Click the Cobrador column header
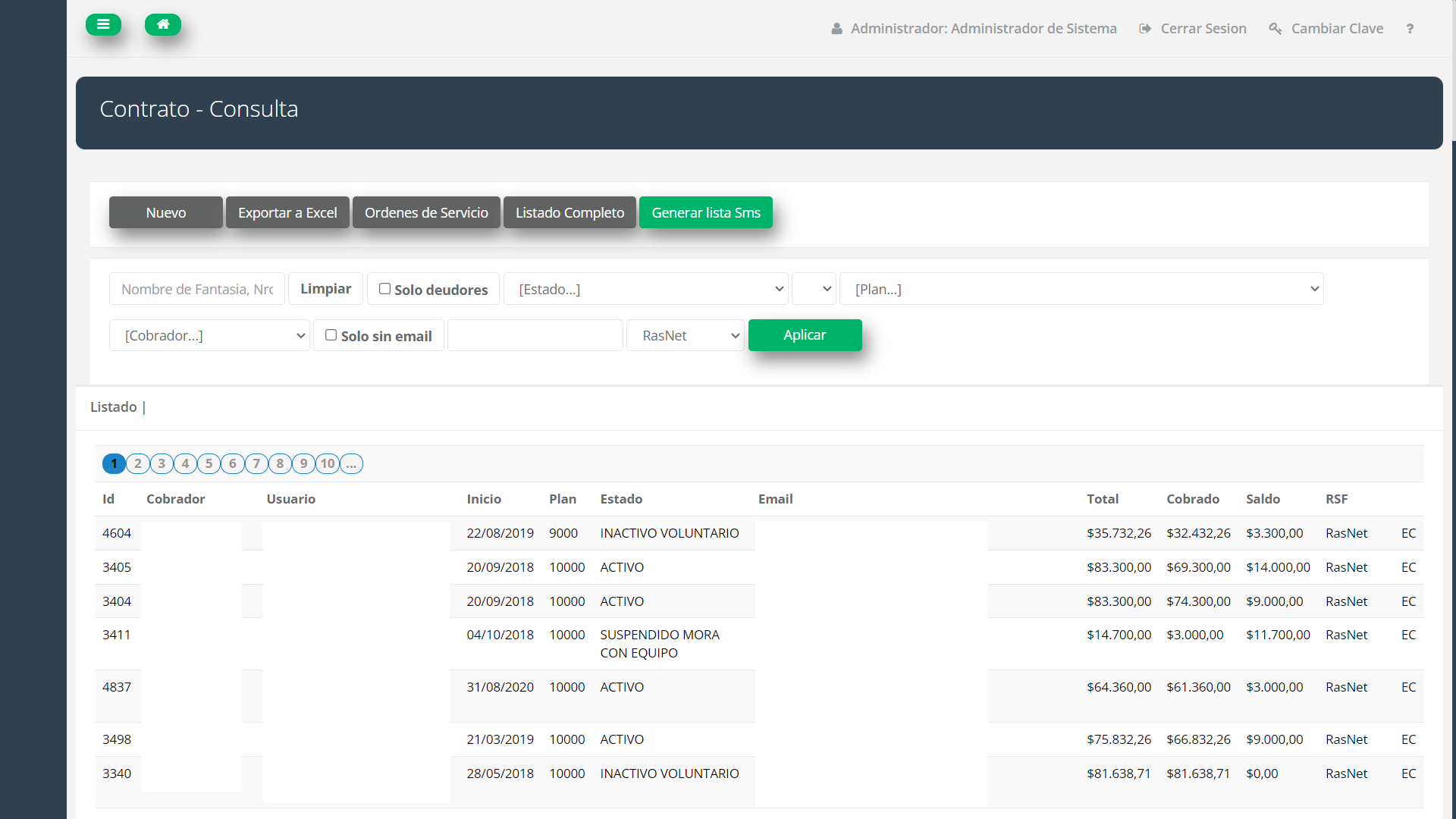The width and height of the screenshot is (1456, 819). (x=176, y=499)
